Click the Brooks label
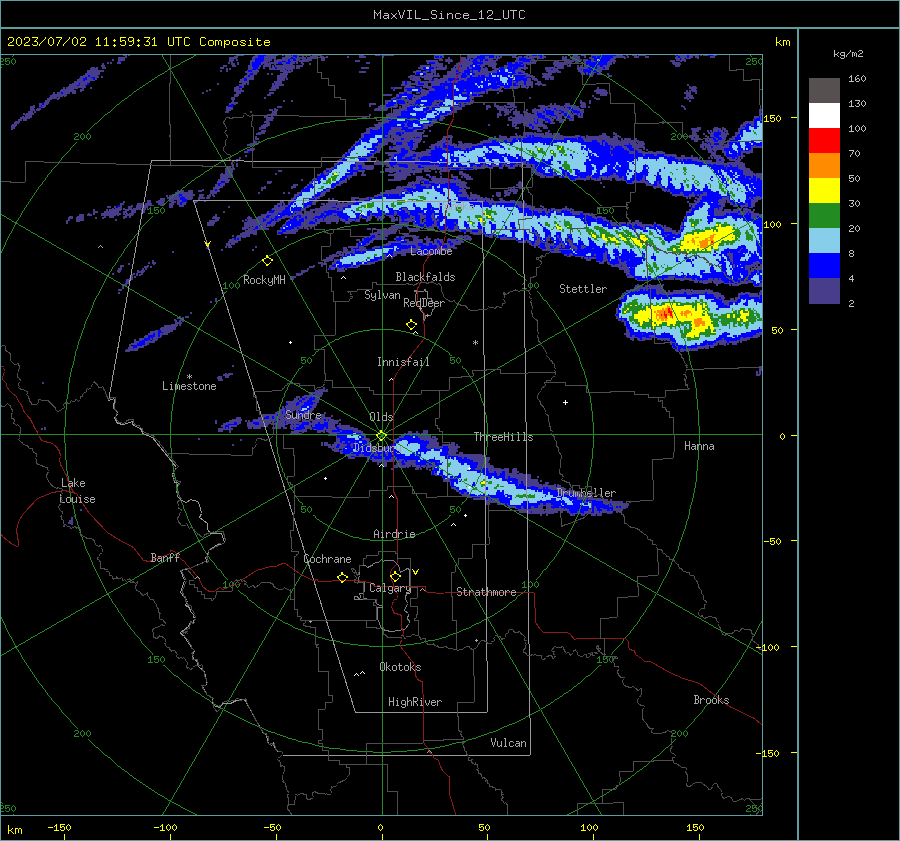900x841 pixels. click(711, 700)
